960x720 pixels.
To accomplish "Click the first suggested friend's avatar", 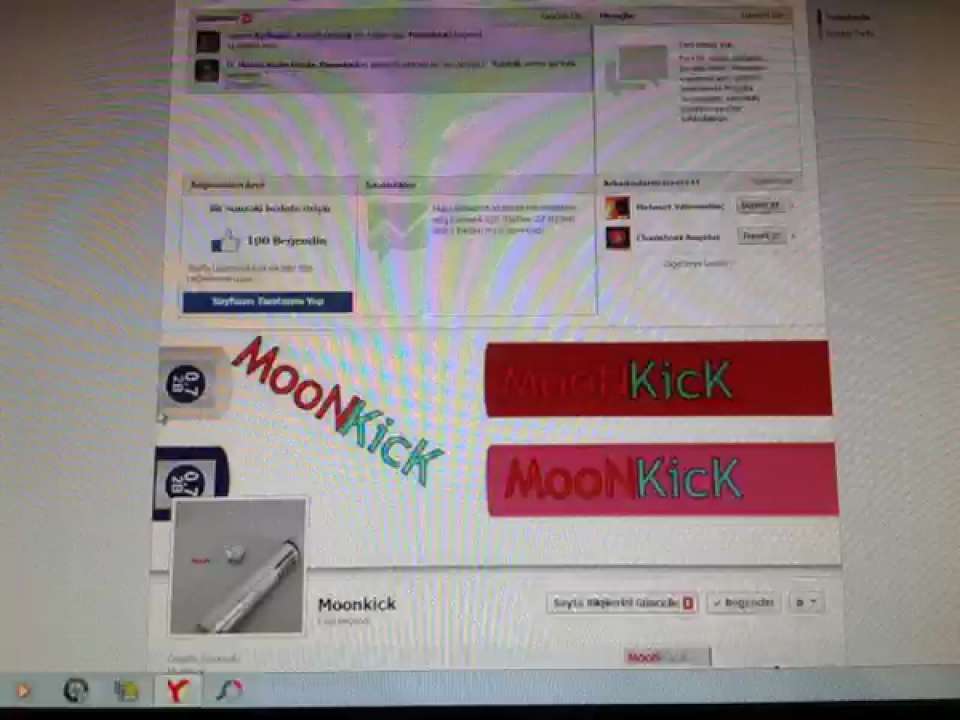I will [x=618, y=207].
